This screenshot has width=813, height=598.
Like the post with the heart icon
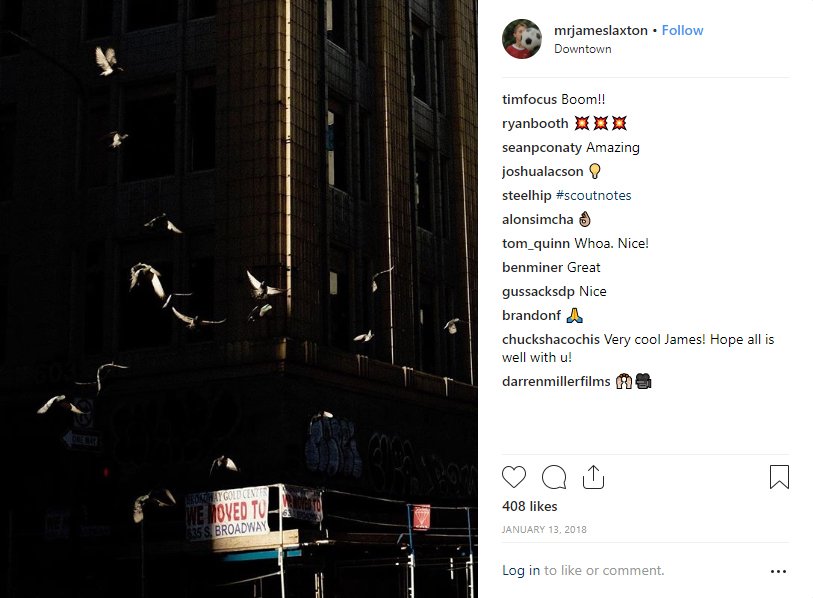coord(514,477)
